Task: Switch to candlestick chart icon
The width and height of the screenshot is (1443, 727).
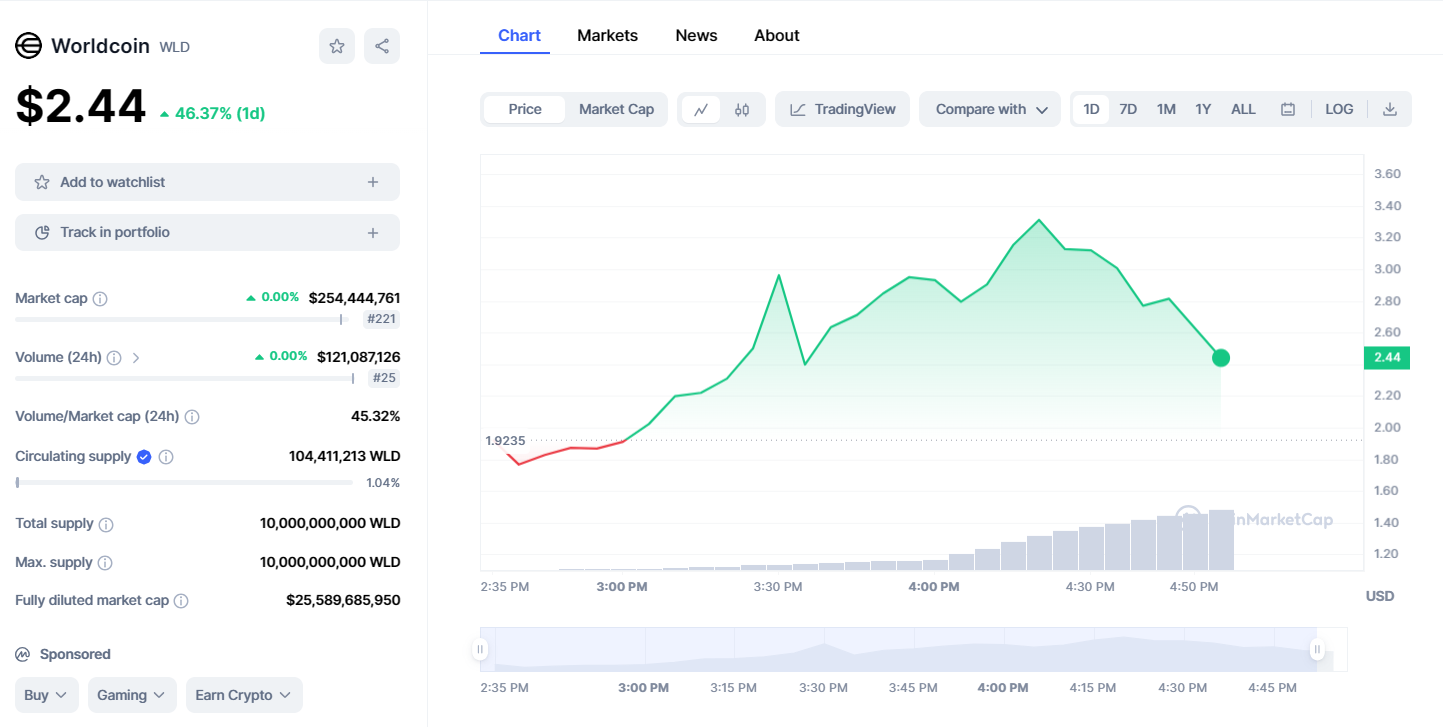Action: click(x=742, y=109)
